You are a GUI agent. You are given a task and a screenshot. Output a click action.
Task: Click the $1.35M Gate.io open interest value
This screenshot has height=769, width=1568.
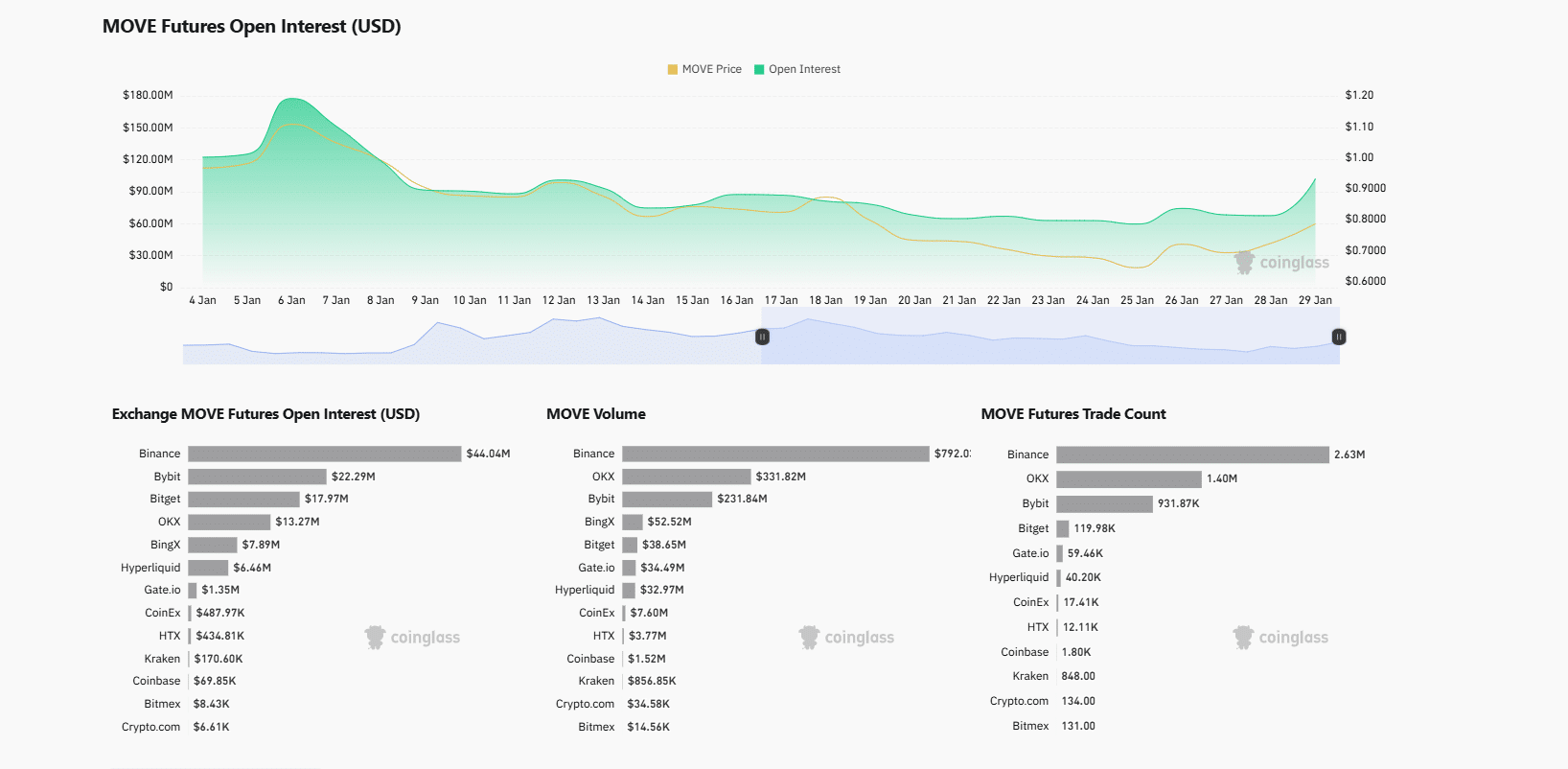pos(220,590)
